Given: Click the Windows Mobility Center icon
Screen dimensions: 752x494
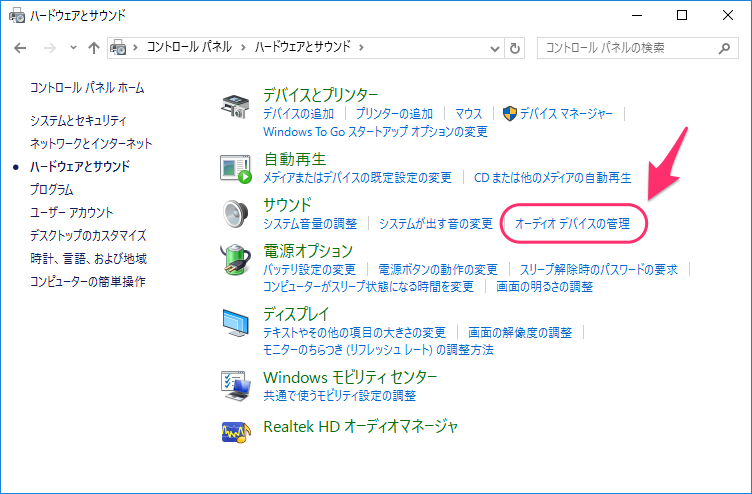Looking at the screenshot, I should [235, 386].
